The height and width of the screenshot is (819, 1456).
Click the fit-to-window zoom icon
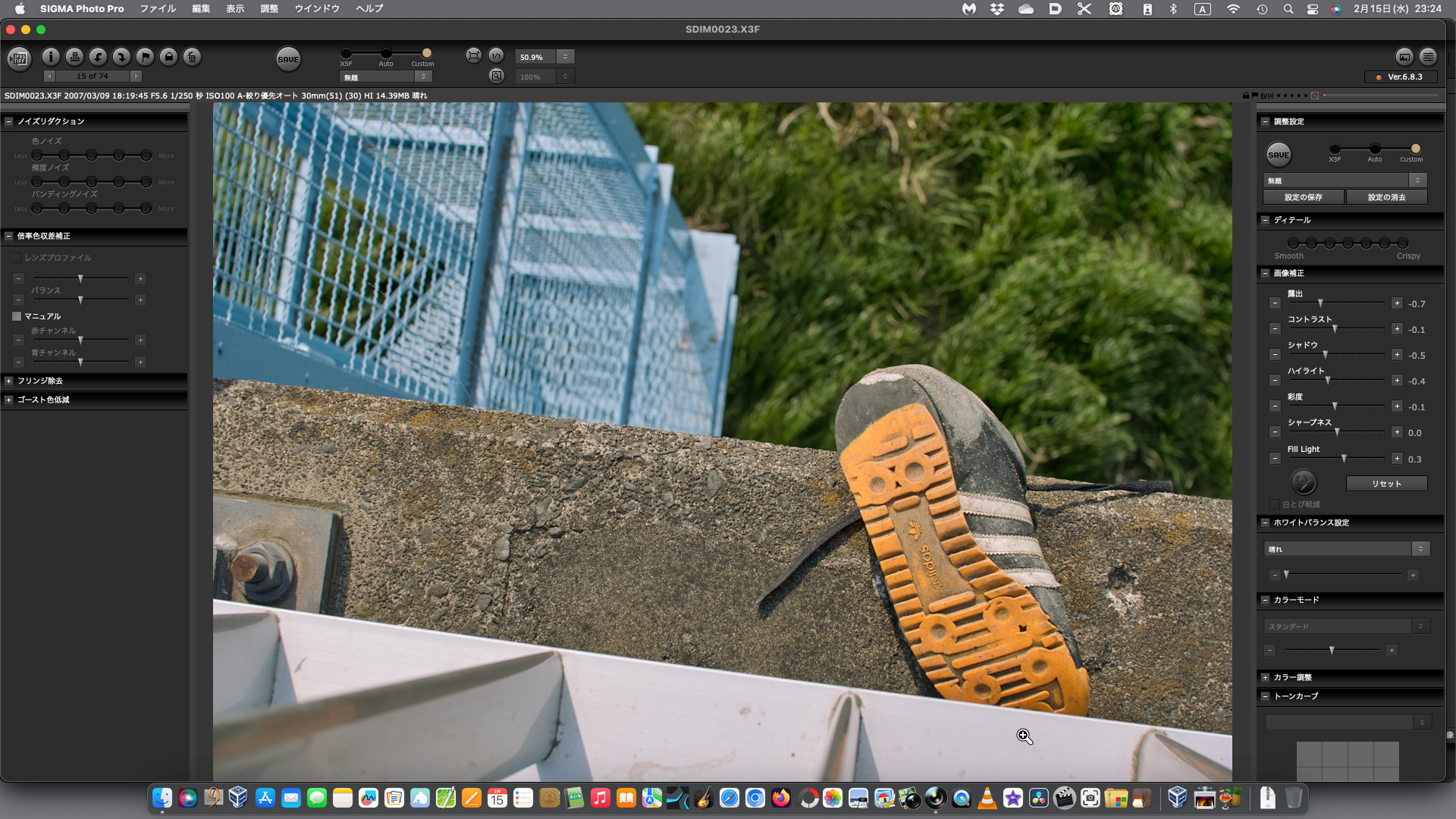473,55
